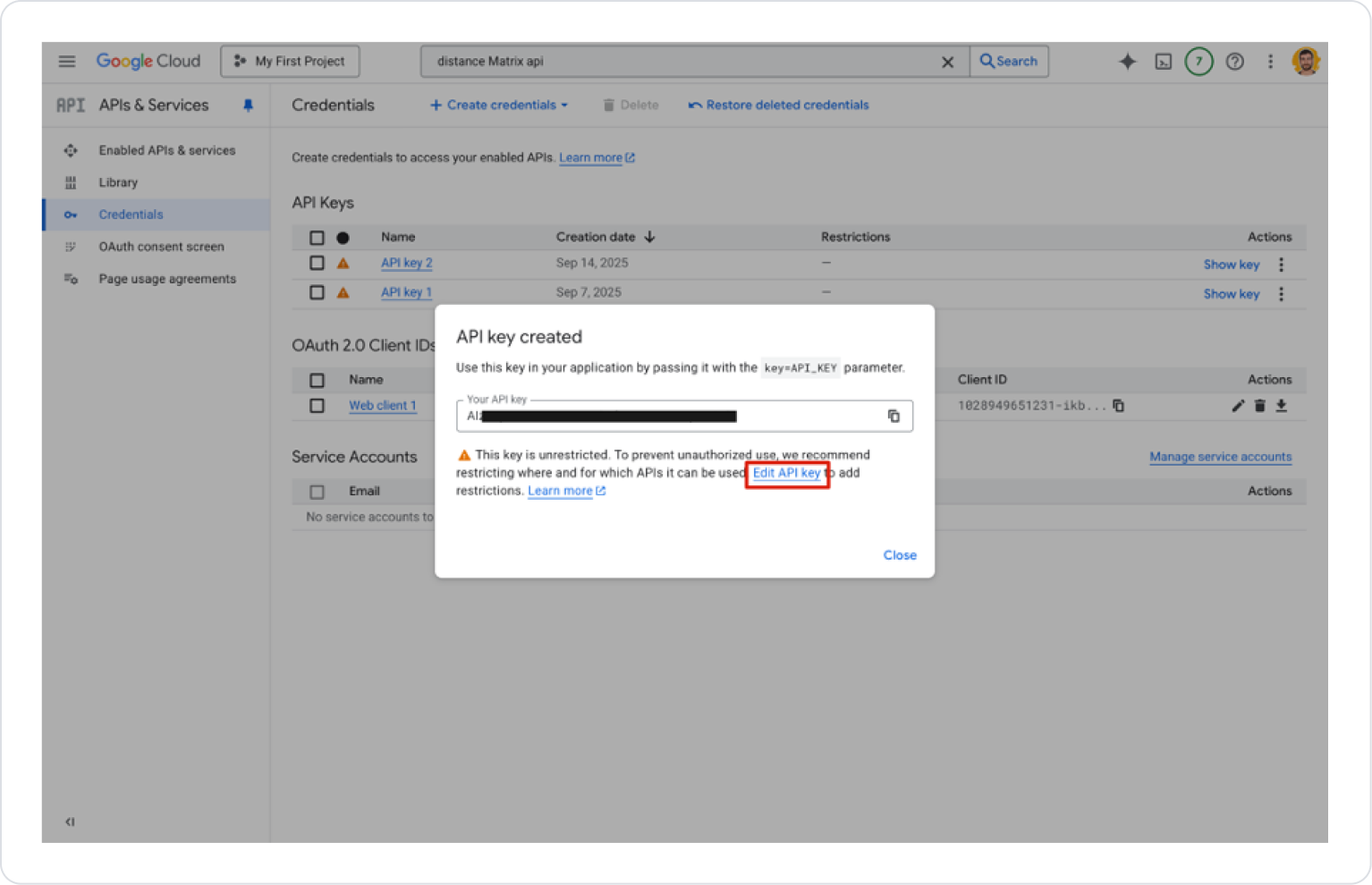Open the Library section
This screenshot has width=1372, height=885.
(118, 182)
